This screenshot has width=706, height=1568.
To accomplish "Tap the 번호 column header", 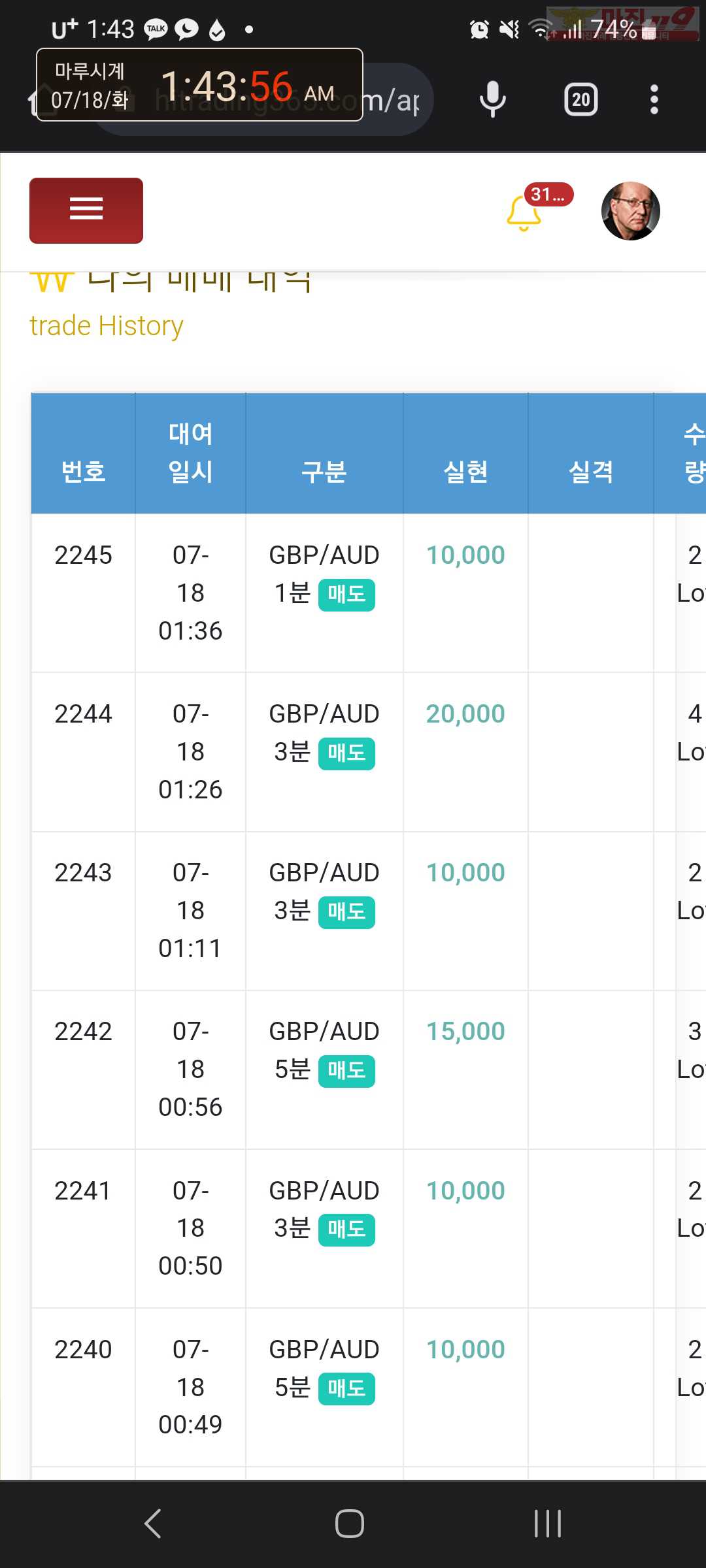I will coord(83,471).
